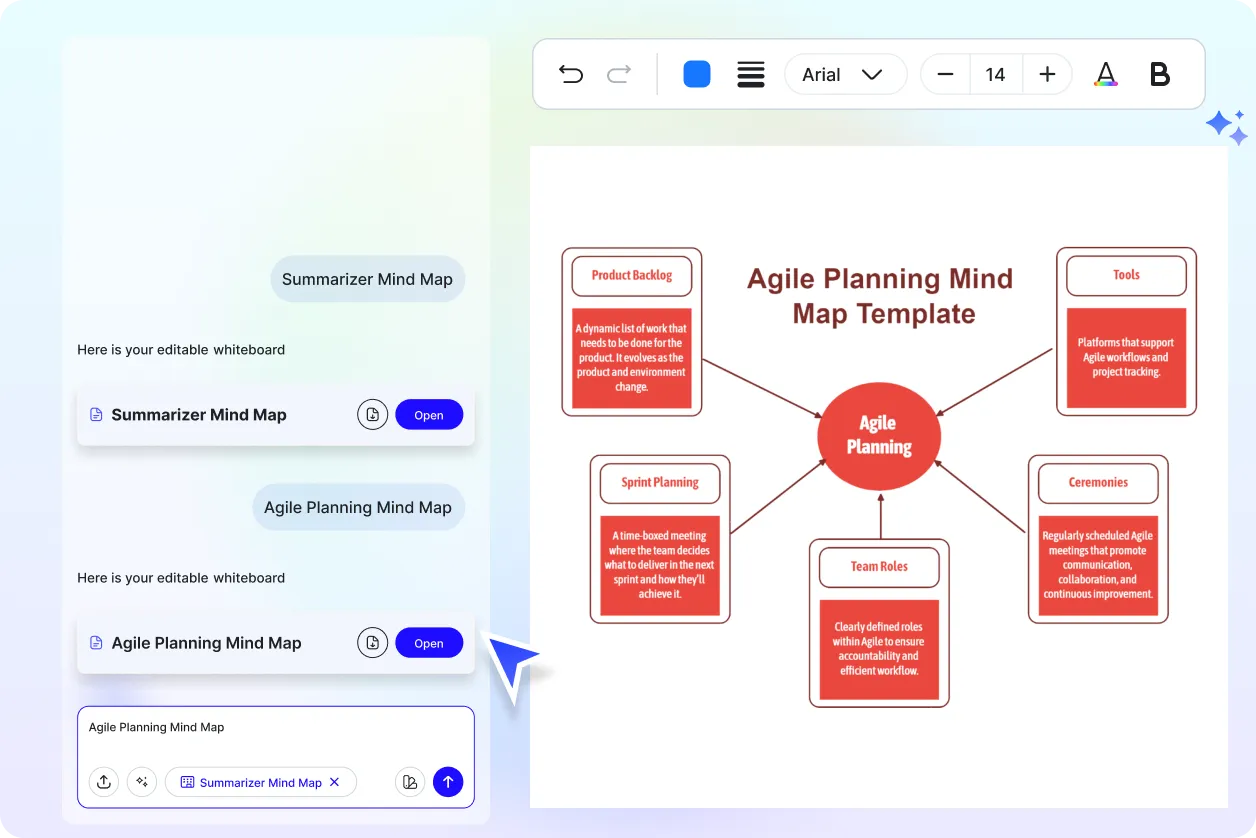The image size is (1256, 838).
Task: Expand the Arial font dropdown
Action: [845, 74]
